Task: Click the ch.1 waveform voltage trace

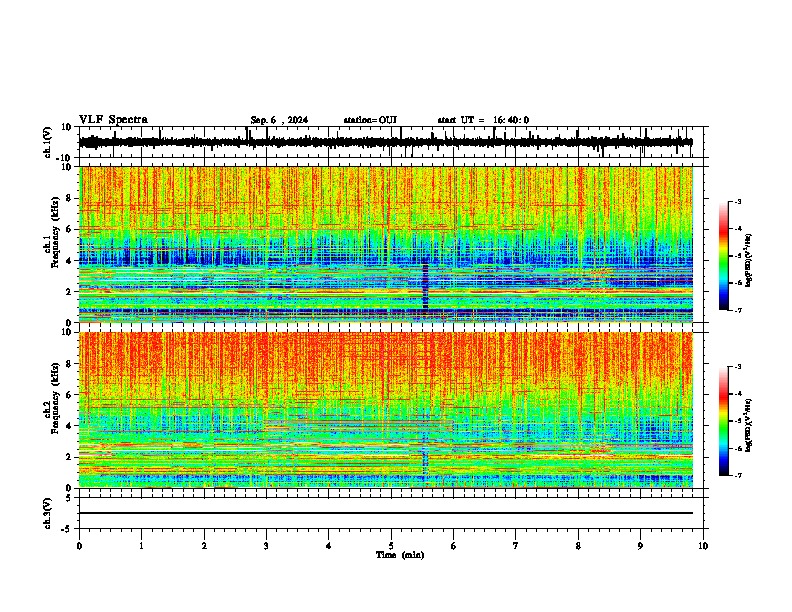Action: [x=385, y=142]
